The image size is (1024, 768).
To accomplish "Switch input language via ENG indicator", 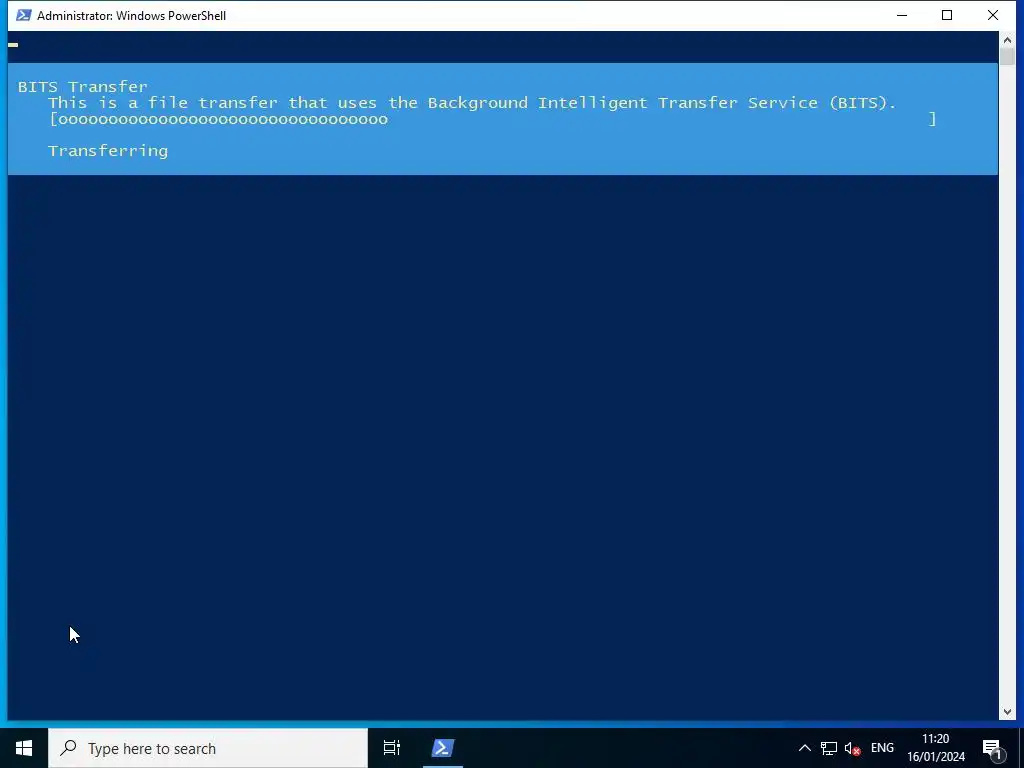I will (x=882, y=748).
